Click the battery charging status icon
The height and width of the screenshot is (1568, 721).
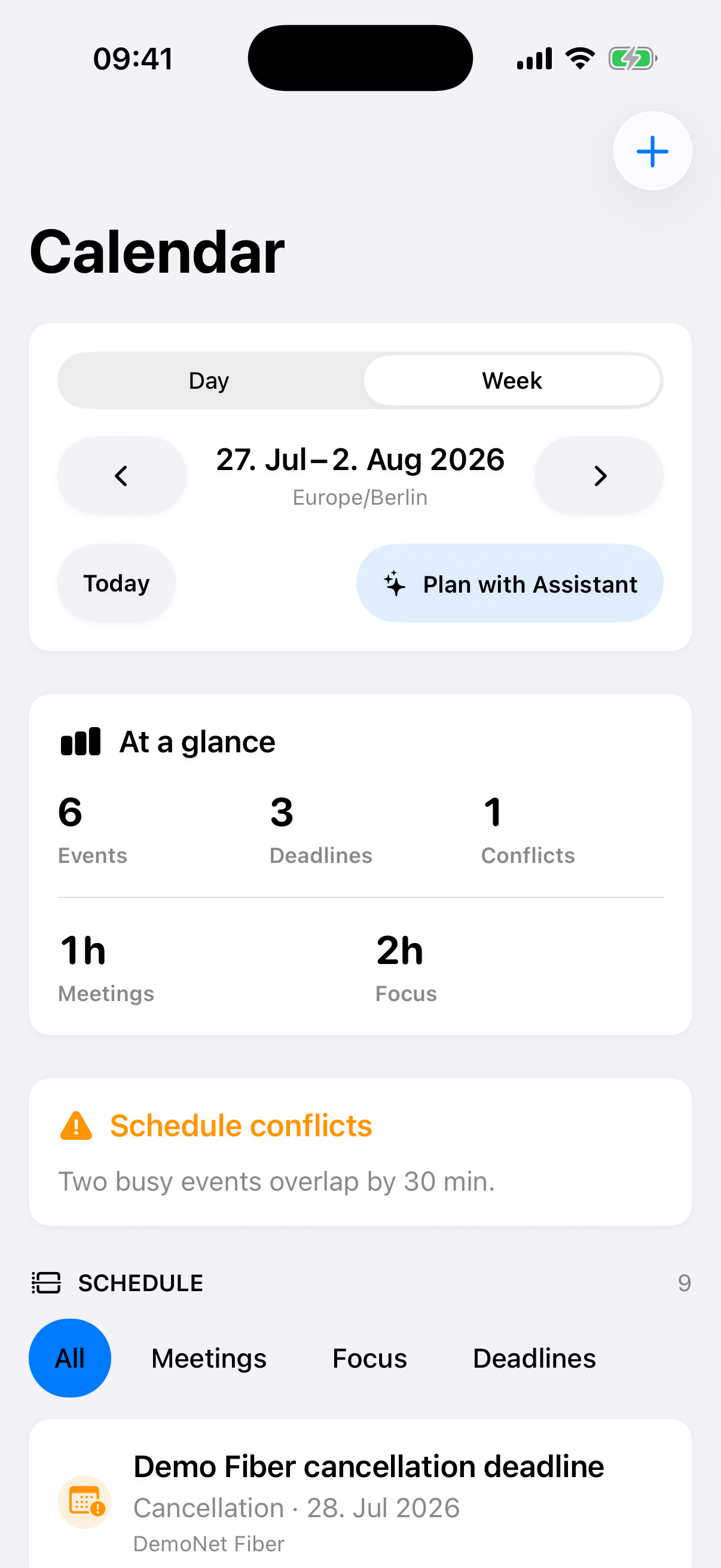coord(633,59)
